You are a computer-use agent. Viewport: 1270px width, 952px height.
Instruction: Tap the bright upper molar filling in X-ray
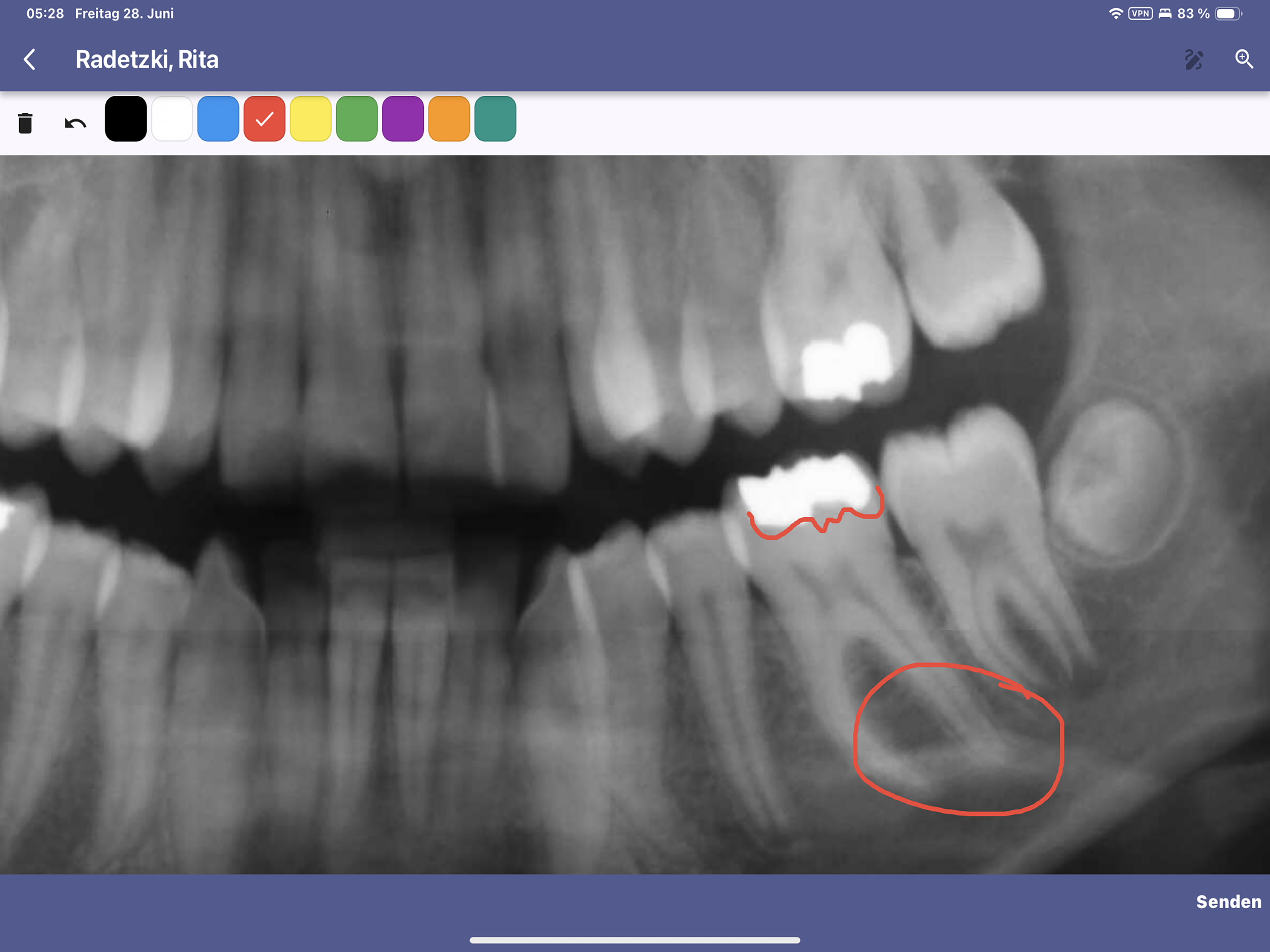click(847, 362)
